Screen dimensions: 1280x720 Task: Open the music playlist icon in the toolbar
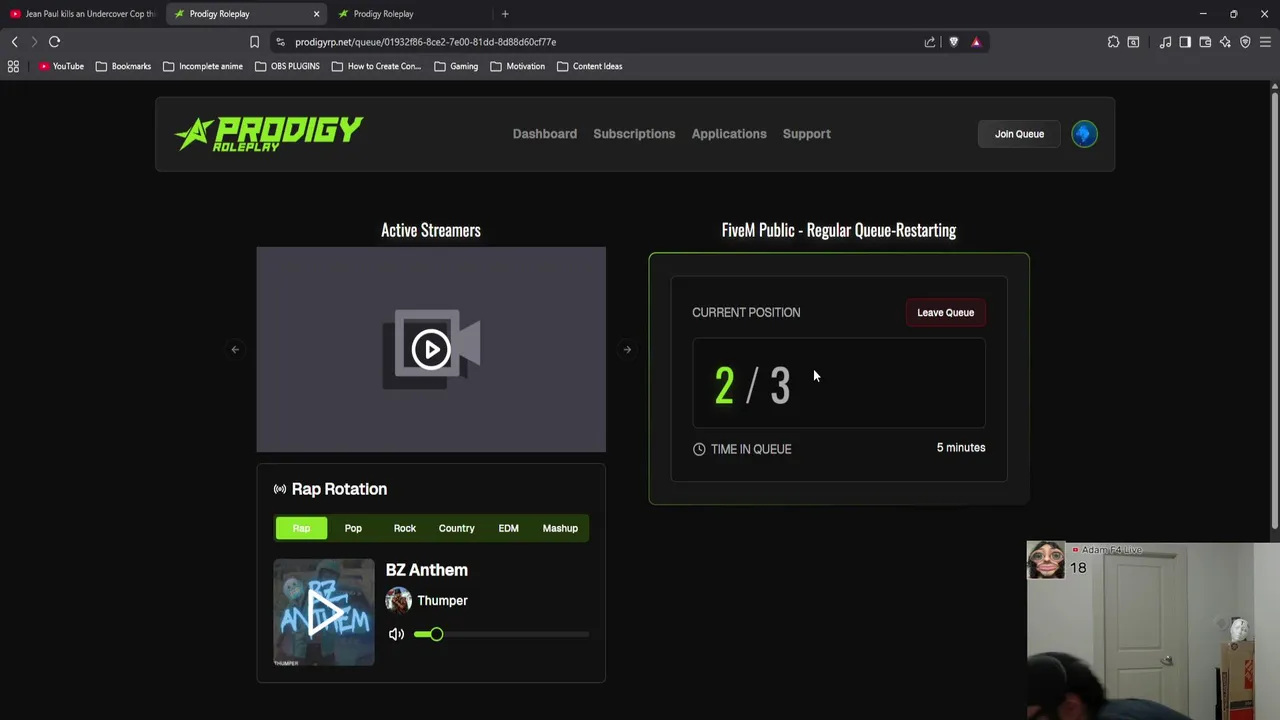click(x=1165, y=42)
